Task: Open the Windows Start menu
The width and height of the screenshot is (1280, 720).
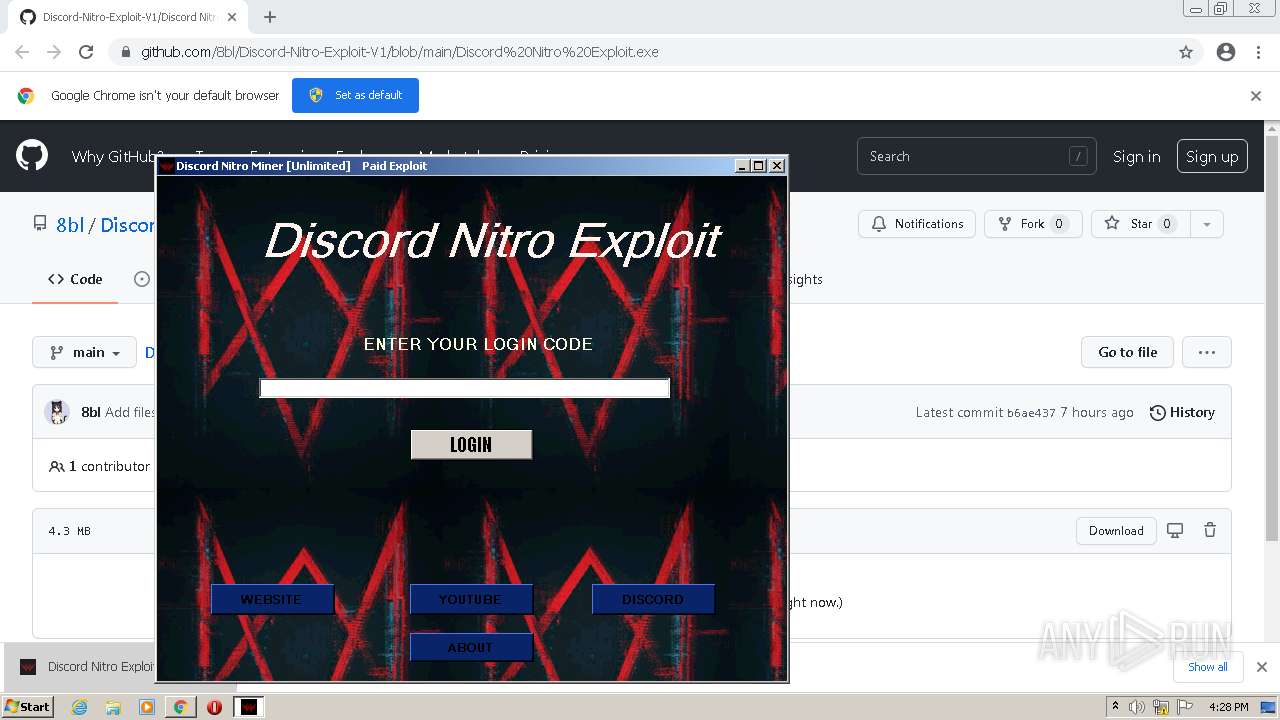Action: coord(28,707)
